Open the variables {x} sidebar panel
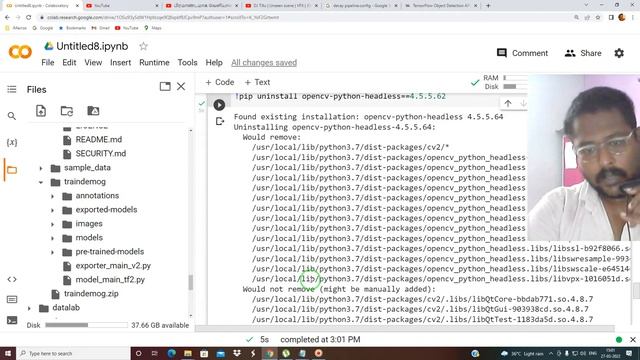The height and width of the screenshot is (360, 640). [x=12, y=142]
